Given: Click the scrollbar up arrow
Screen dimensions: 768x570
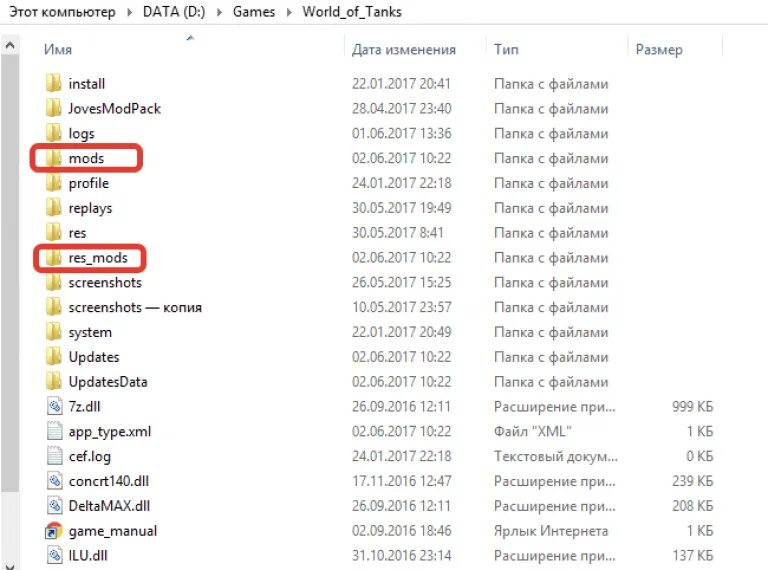Looking at the screenshot, I should pos(10,46).
